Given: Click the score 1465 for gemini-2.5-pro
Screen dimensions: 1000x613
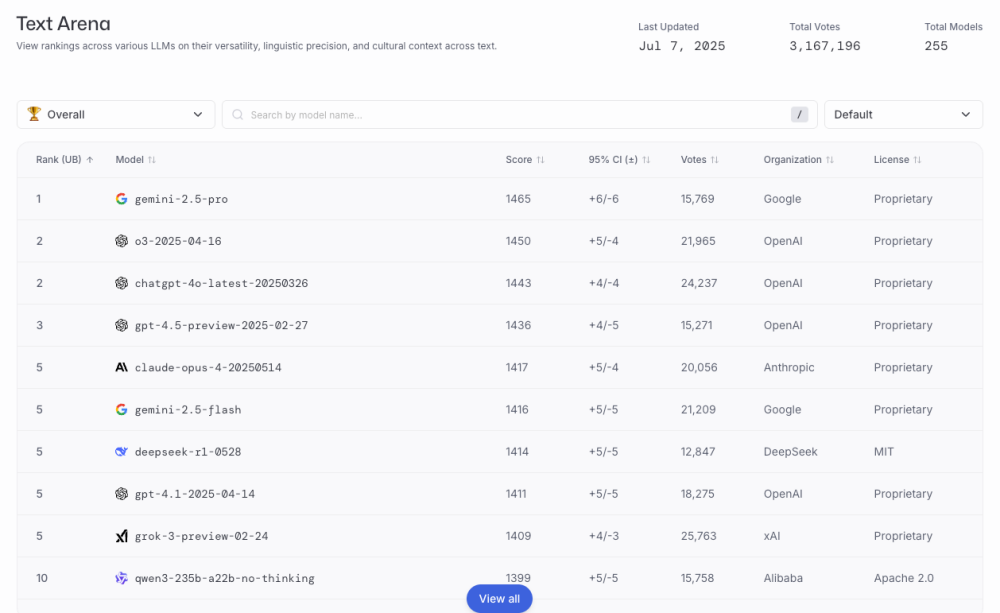Looking at the screenshot, I should pyautogui.click(x=518, y=199).
